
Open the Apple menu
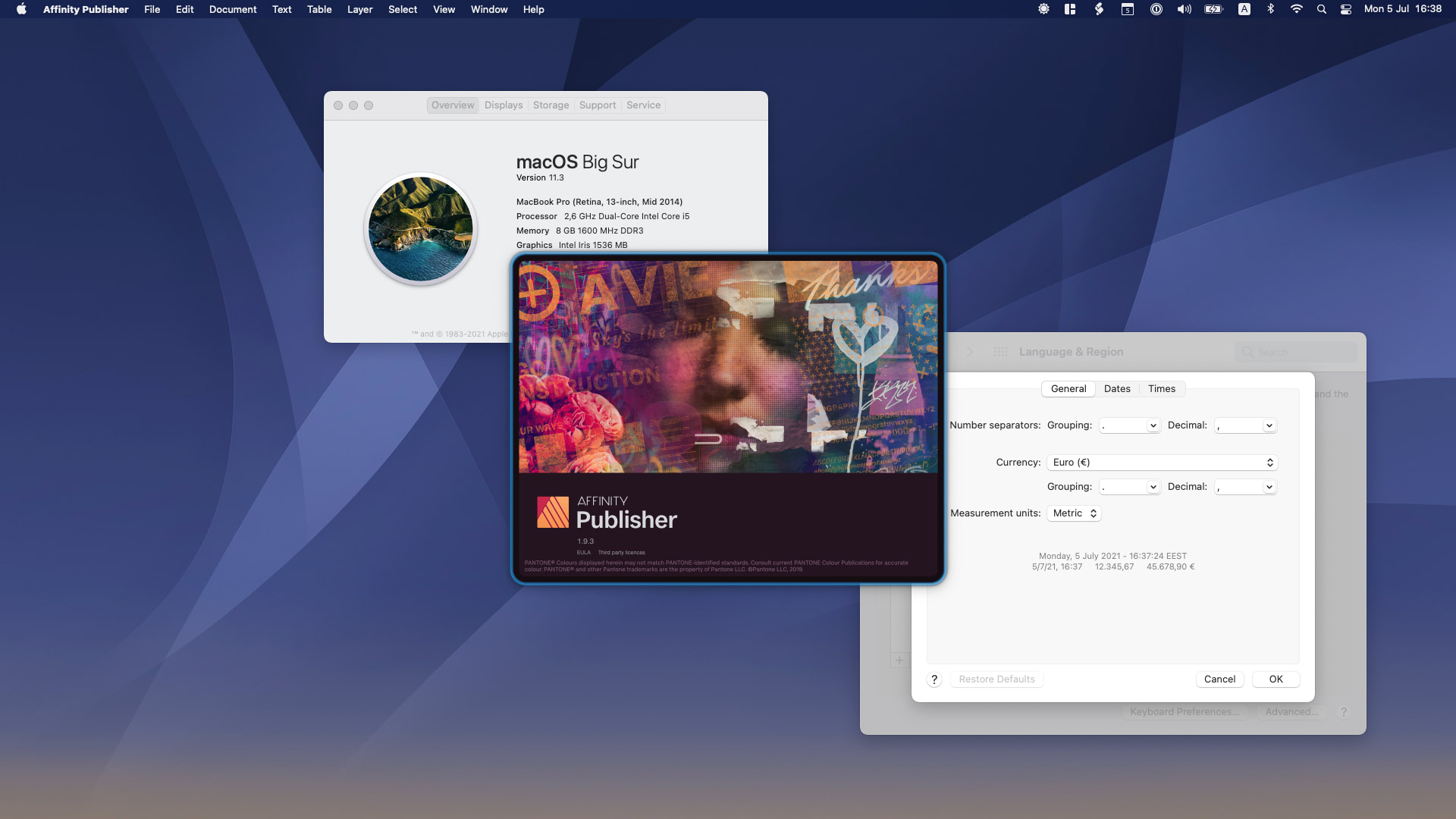coord(21,9)
